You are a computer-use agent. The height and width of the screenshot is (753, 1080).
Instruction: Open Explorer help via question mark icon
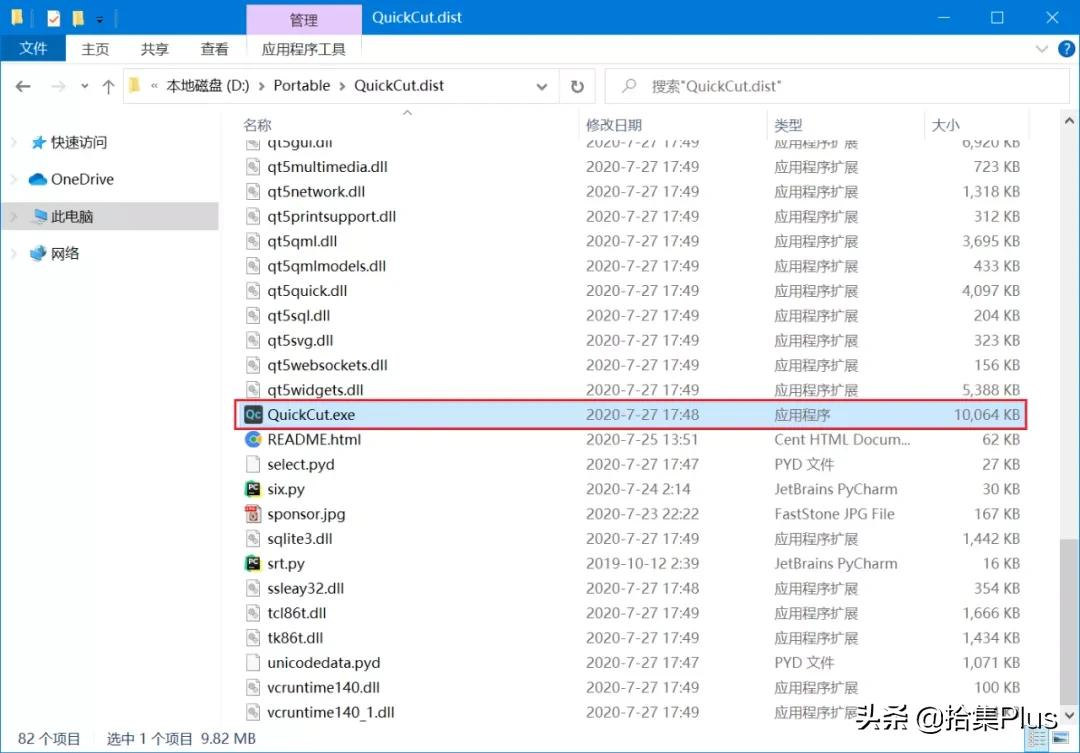tap(1066, 49)
